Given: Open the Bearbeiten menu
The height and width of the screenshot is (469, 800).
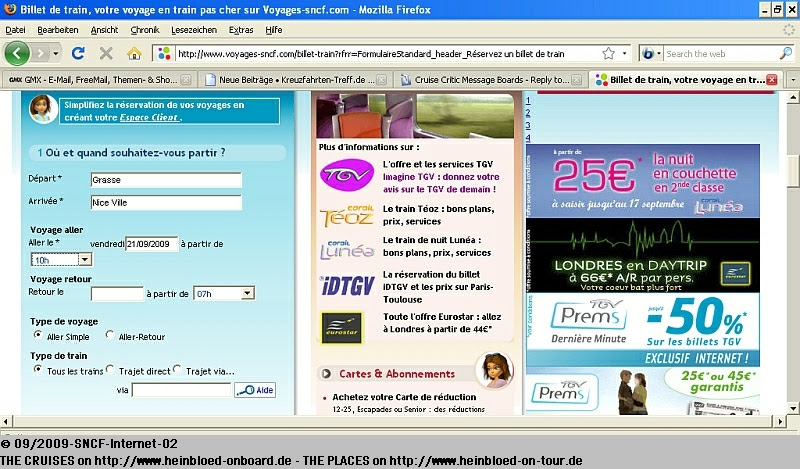Looking at the screenshot, I should [58, 30].
